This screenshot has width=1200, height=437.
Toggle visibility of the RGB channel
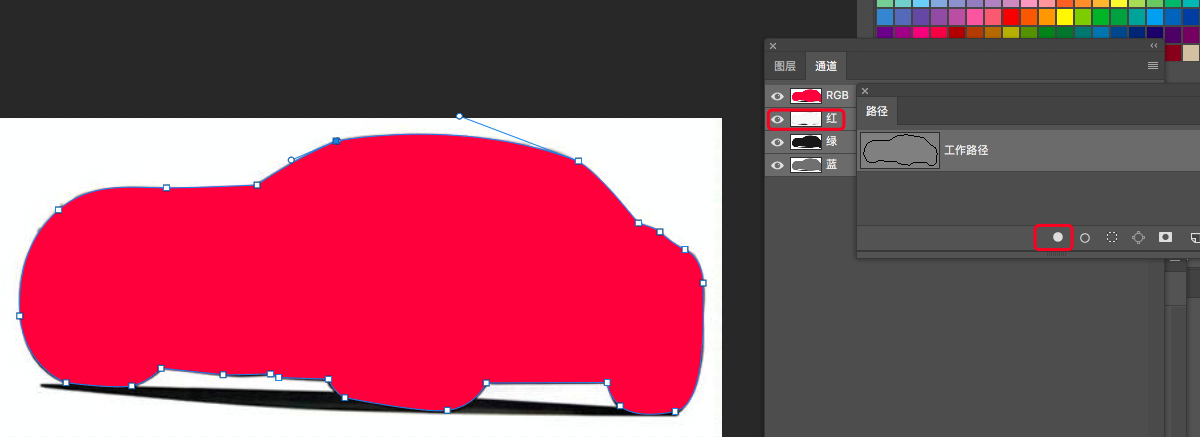tap(778, 96)
